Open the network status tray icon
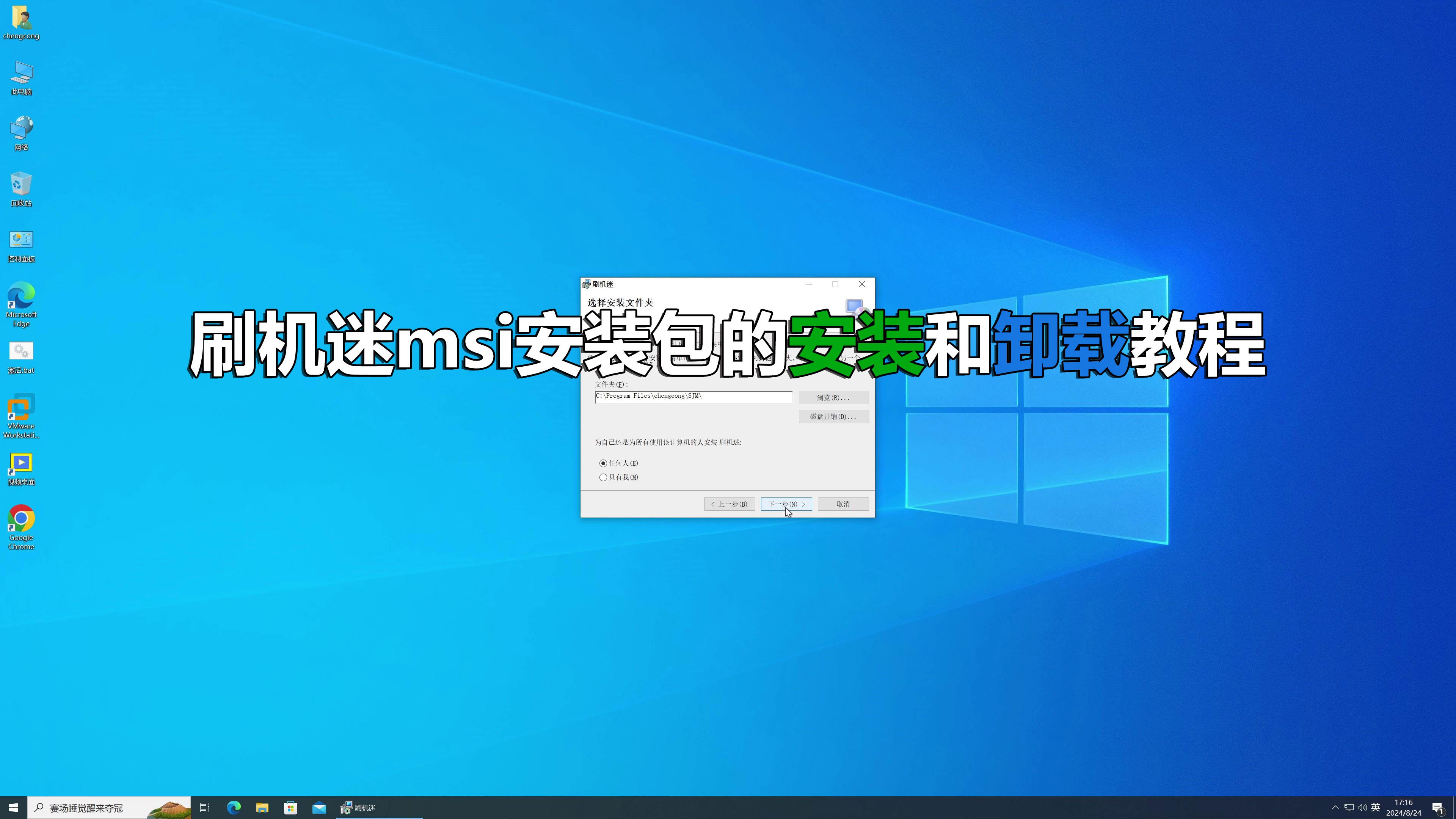This screenshot has width=1456, height=819. click(x=1349, y=808)
